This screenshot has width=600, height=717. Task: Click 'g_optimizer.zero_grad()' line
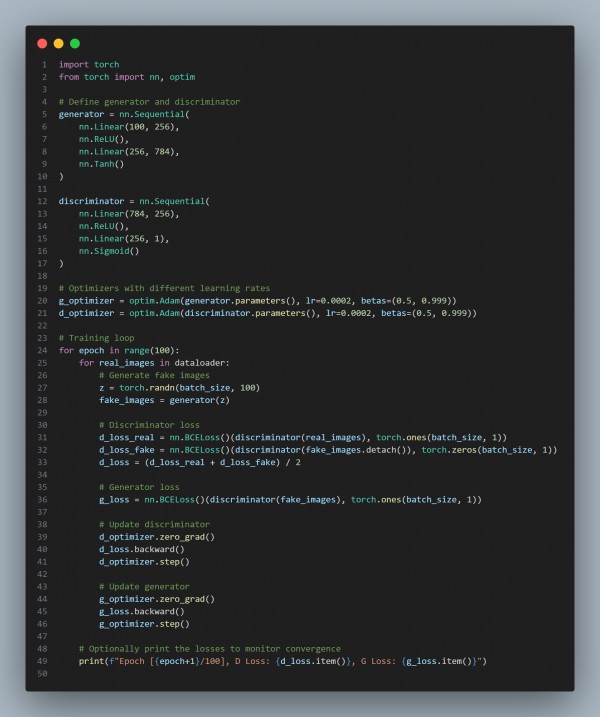coord(157,599)
